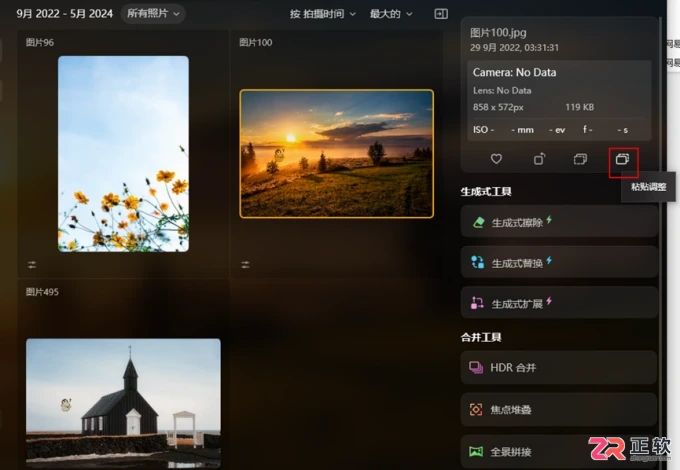Click the 生成式擦除 button
This screenshot has width=680, height=470.
pos(559,222)
